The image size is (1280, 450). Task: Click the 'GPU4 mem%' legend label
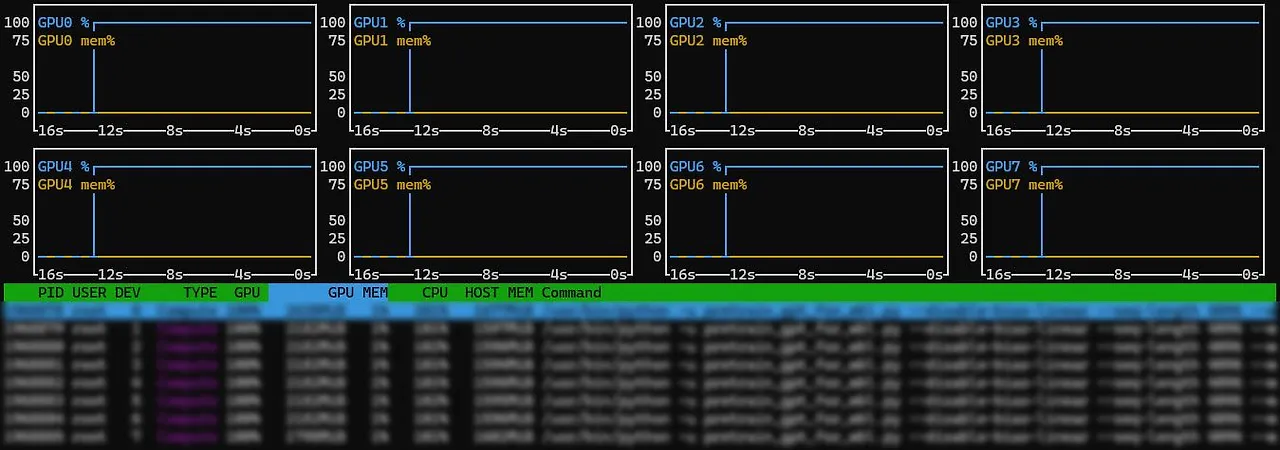tap(76, 185)
